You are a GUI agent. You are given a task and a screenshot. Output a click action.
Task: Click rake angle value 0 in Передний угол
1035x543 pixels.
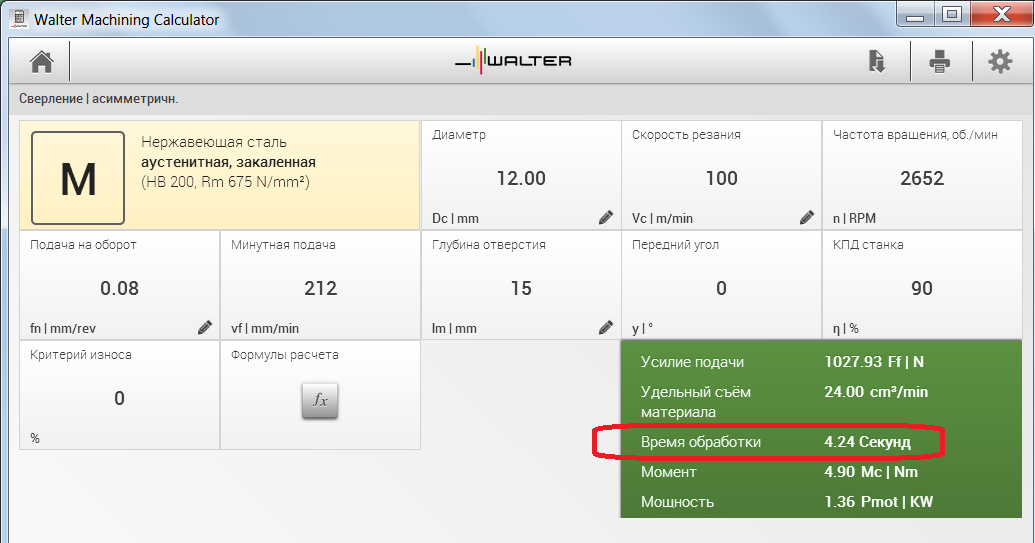[x=721, y=288]
